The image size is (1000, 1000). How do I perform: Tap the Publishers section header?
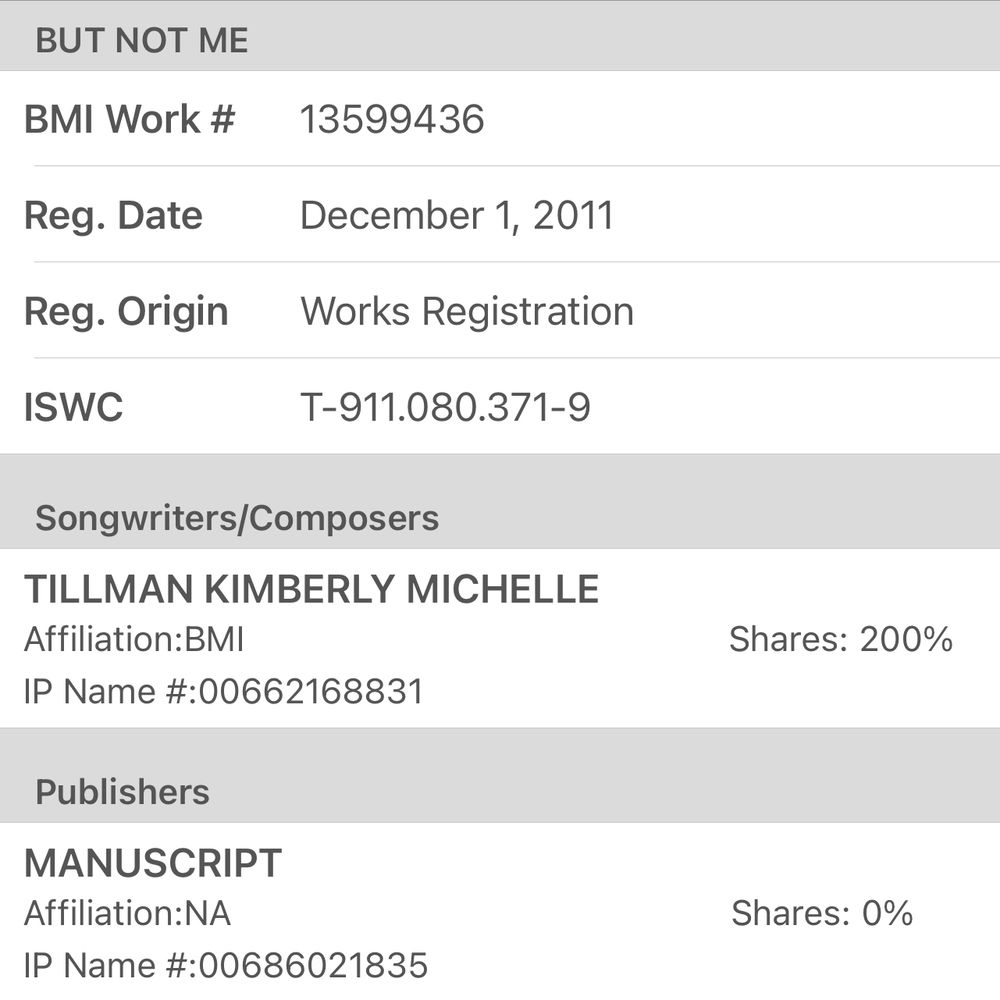click(x=122, y=792)
